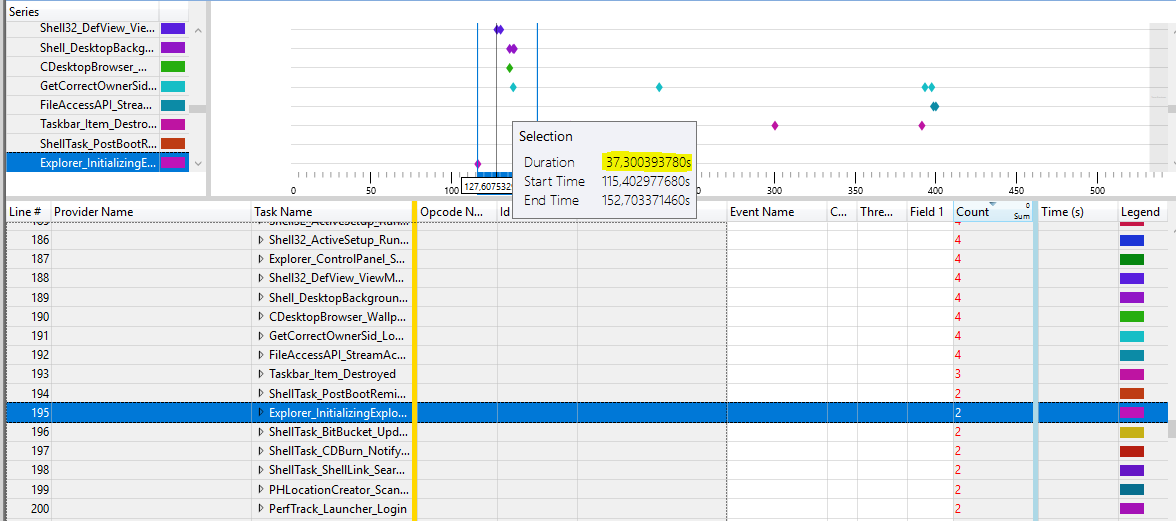Screen dimensions: 1176x521
Task: Click scroll-down arrow of Series list
Action: pos(198,163)
